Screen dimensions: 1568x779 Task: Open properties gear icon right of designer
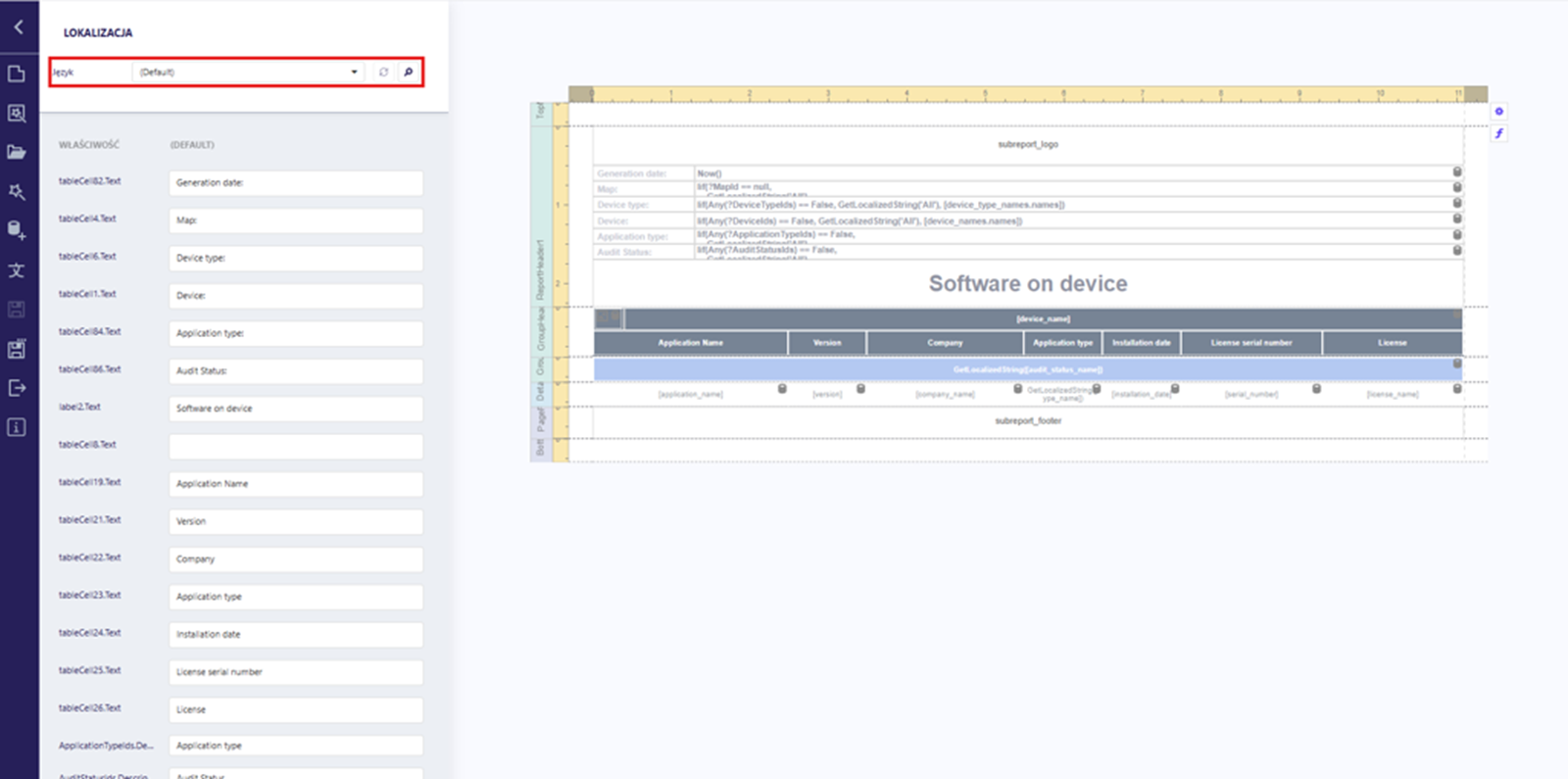coord(1498,112)
